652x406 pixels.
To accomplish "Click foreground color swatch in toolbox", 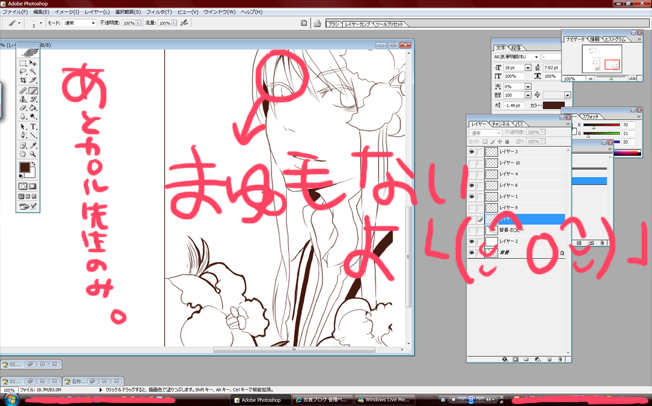I will coord(25,167).
